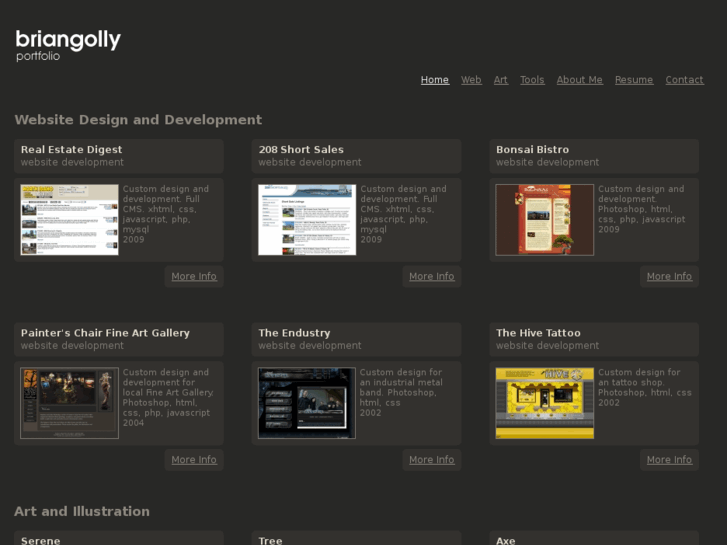Click The Hive Tattoo shop description text

(x=644, y=387)
